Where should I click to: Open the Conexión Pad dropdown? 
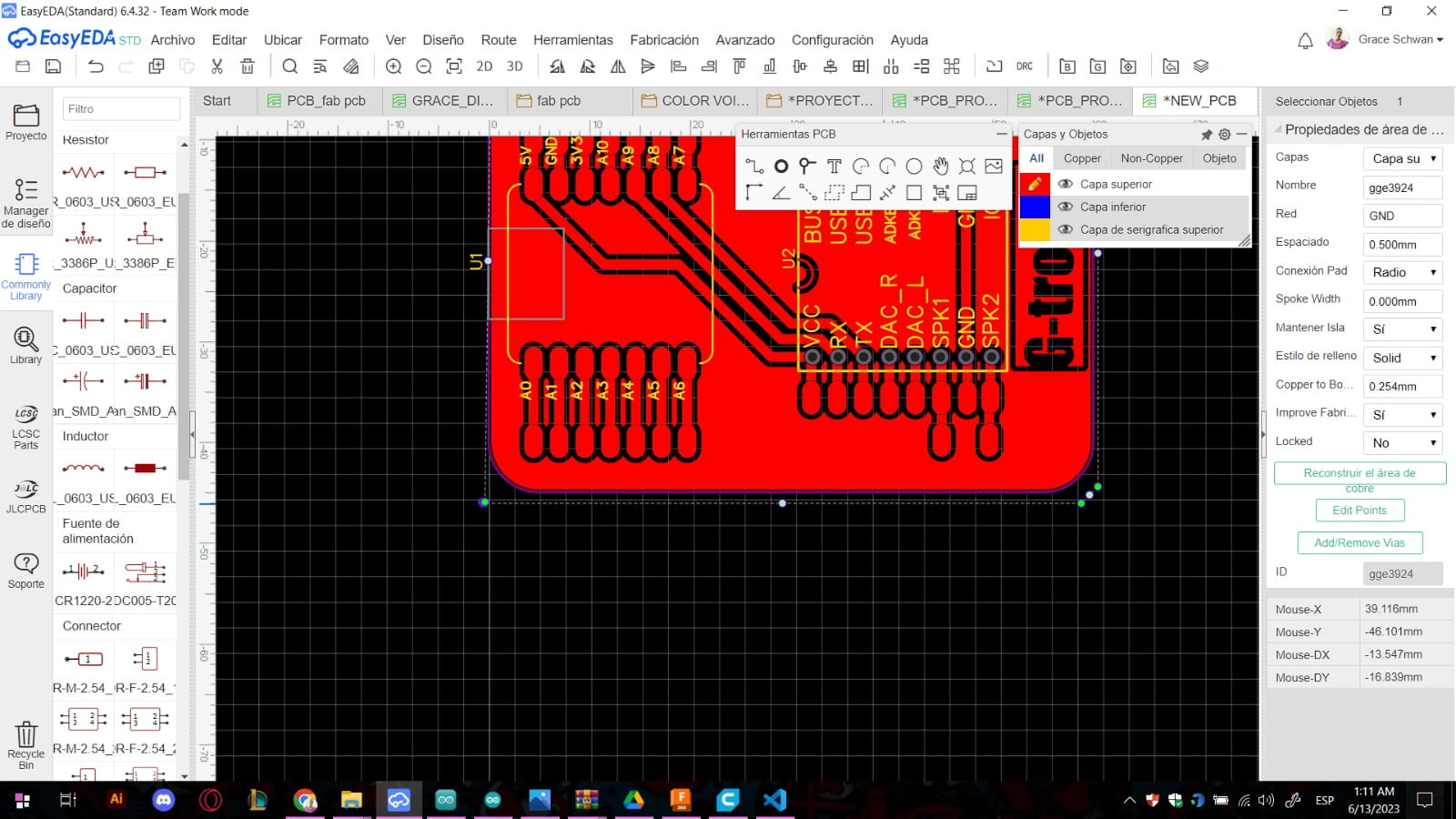click(1402, 272)
